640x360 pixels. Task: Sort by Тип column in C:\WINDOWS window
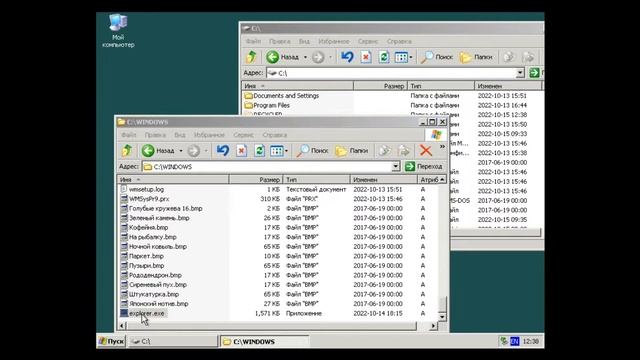(316, 180)
